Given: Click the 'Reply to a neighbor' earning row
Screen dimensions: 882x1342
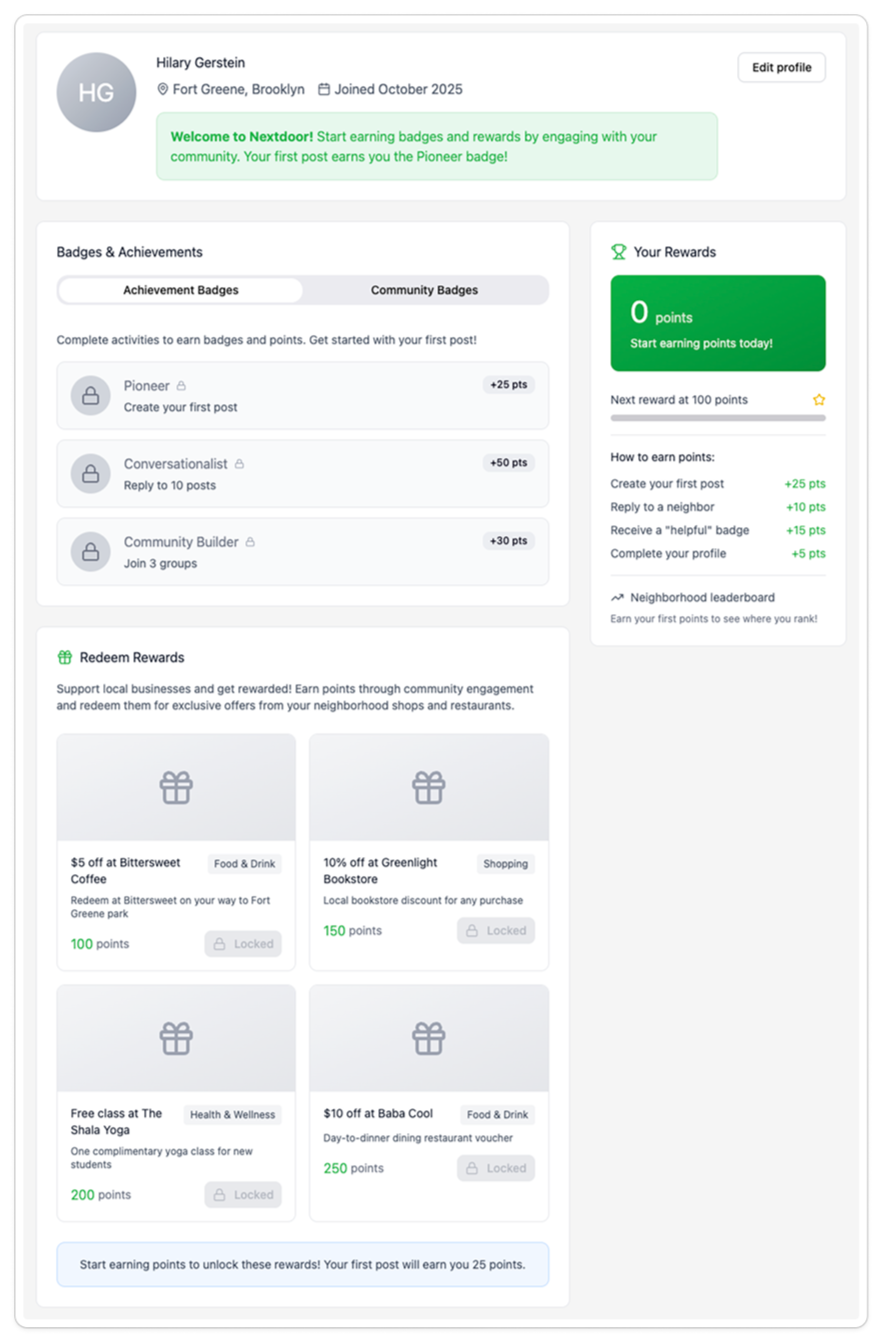Looking at the screenshot, I should click(718, 507).
